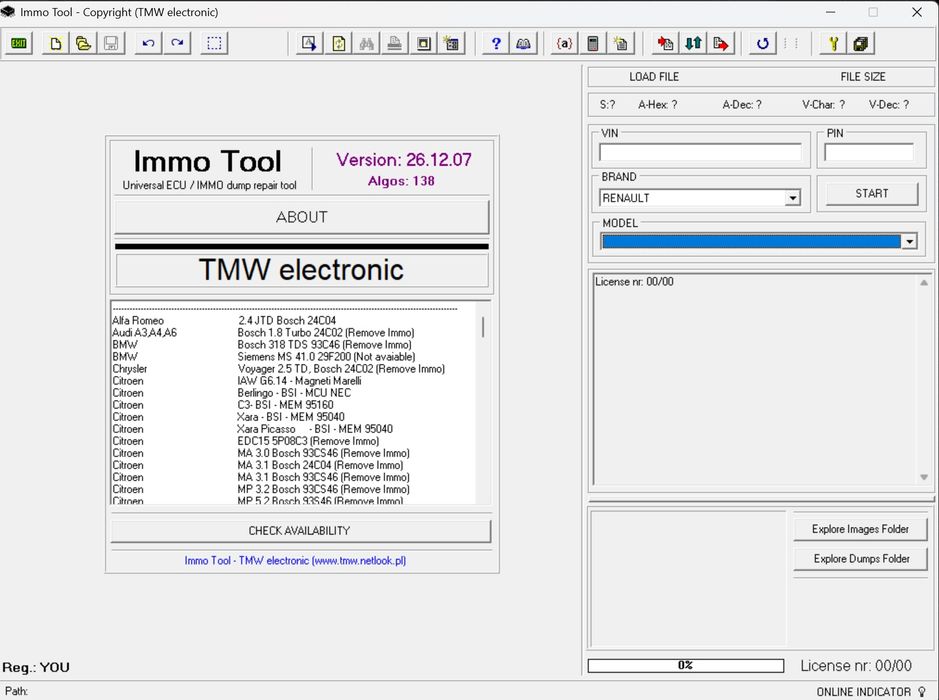Expand the BRAND dropdown showing RENAULT
The width and height of the screenshot is (939, 700).
[x=792, y=198]
